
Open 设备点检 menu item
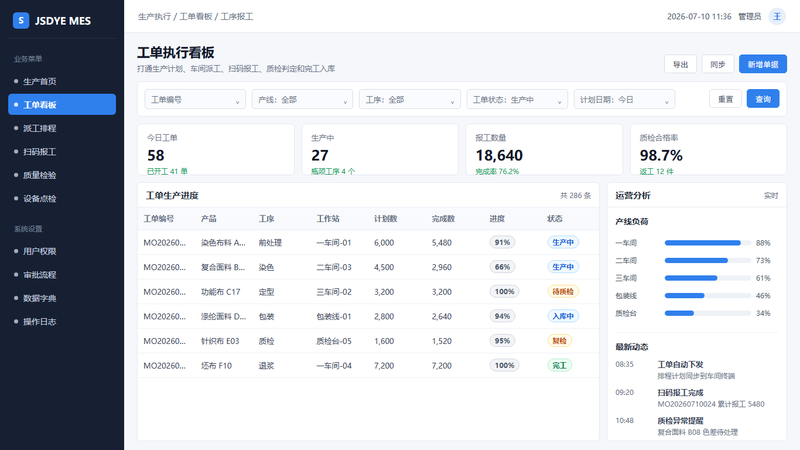tap(62, 198)
